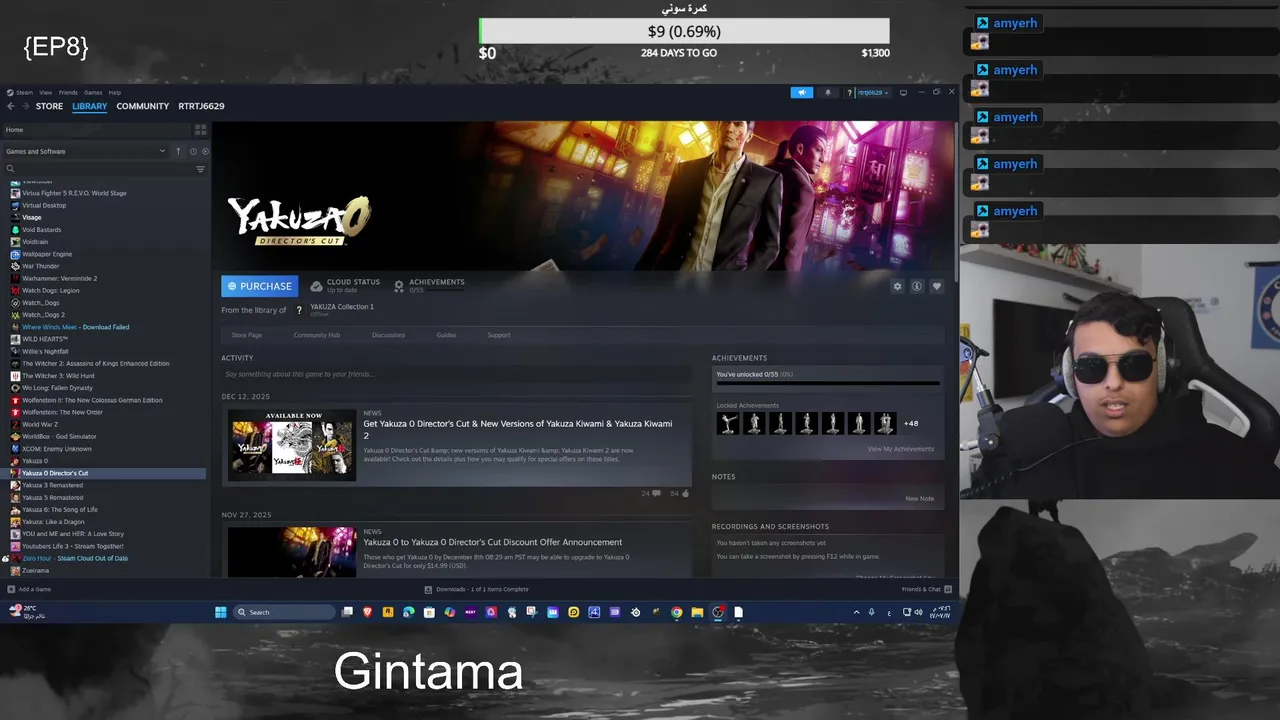Image resolution: width=1280 pixels, height=720 pixels.
Task: Click the Dec 12 news thumbnail image
Action: pyautogui.click(x=291, y=445)
